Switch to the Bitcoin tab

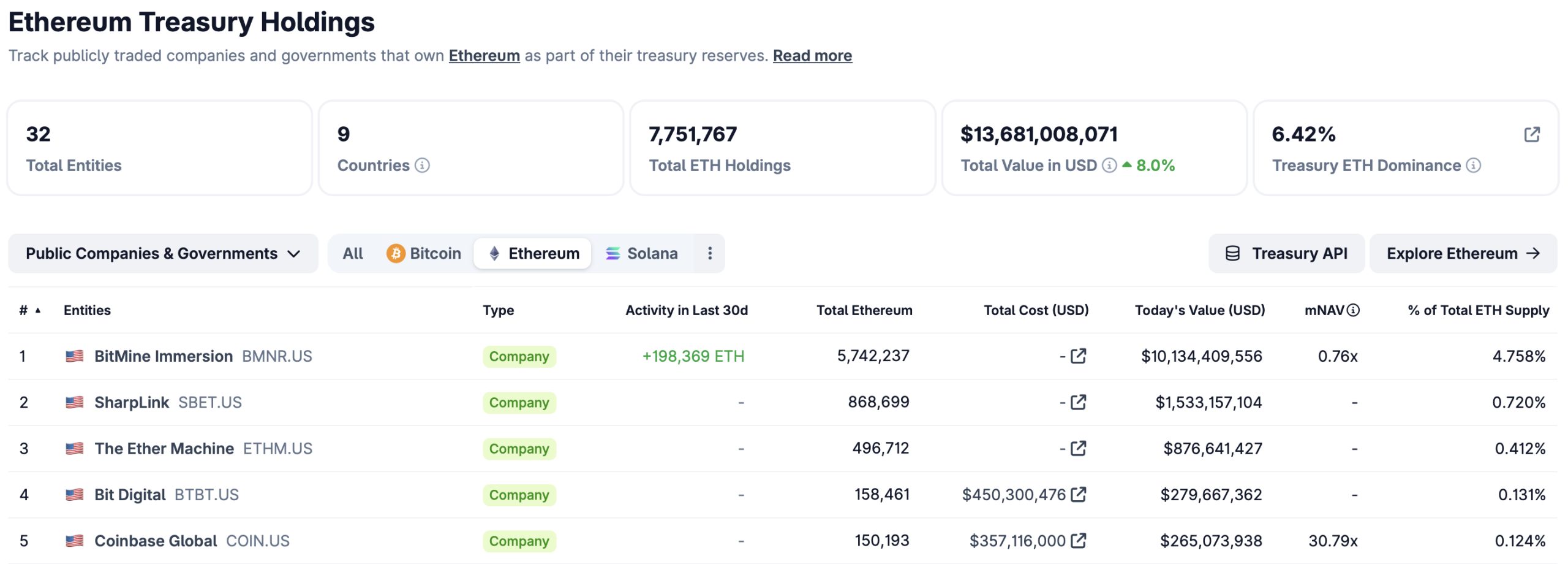tap(424, 253)
